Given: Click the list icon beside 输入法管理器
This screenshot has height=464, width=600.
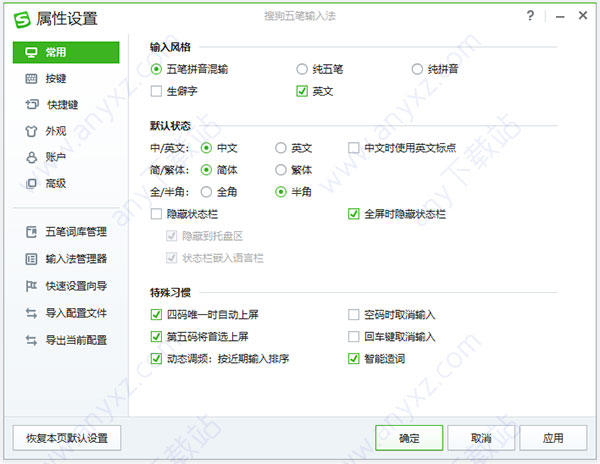Looking at the screenshot, I should 31,259.
